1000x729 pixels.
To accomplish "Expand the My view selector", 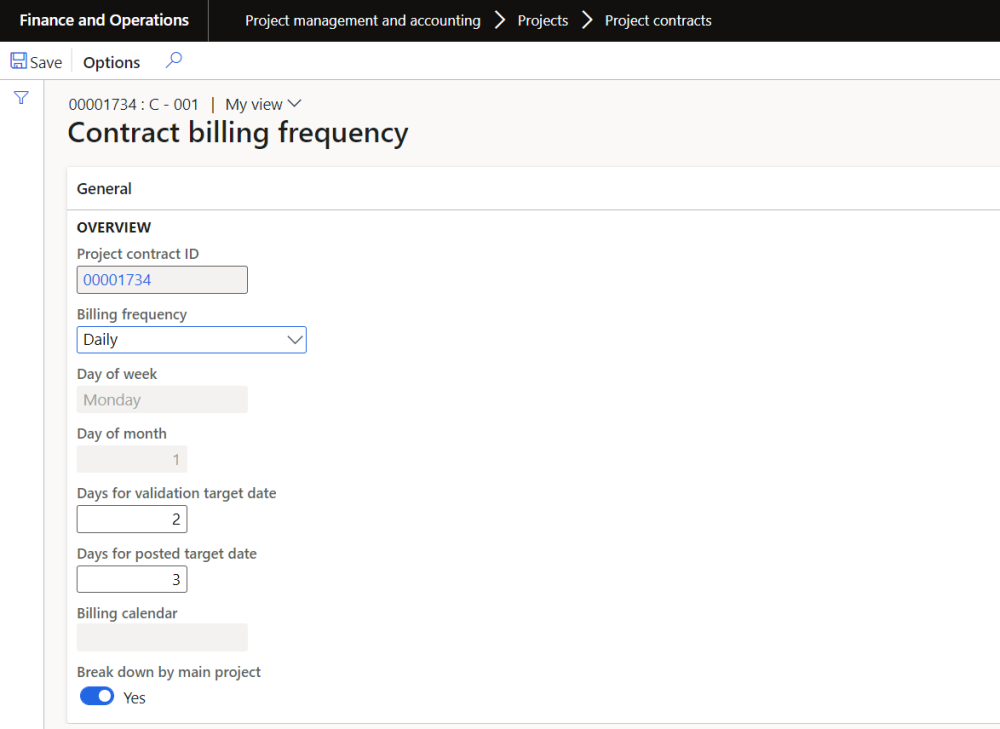I will 263,104.
